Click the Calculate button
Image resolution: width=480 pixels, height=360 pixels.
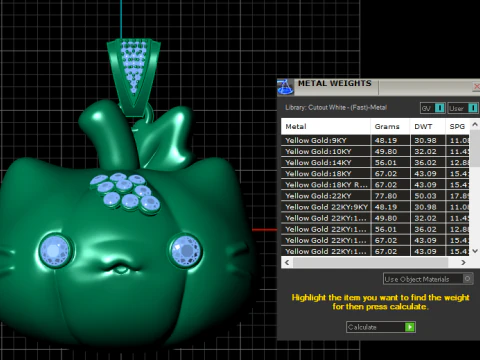[x=381, y=327]
